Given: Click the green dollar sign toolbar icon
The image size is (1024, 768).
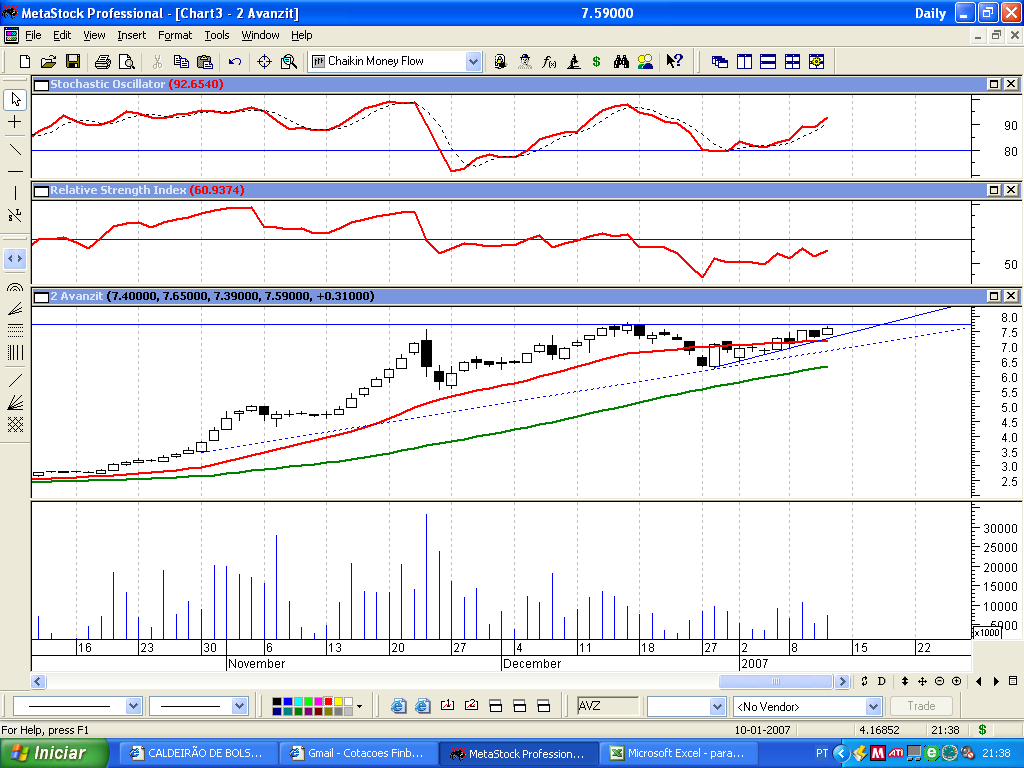Looking at the screenshot, I should point(597,62).
